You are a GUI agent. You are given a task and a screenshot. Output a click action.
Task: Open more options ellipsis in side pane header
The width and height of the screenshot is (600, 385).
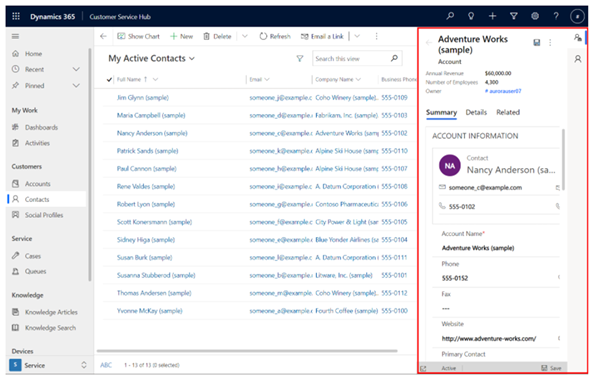(550, 42)
